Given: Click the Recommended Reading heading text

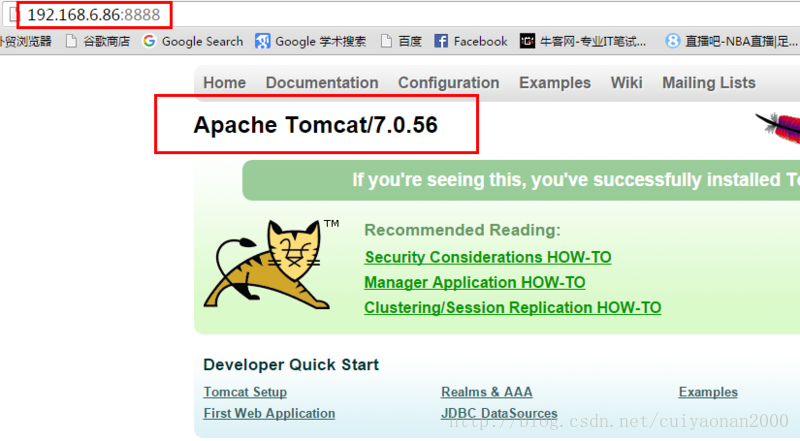Looking at the screenshot, I should point(462,230).
